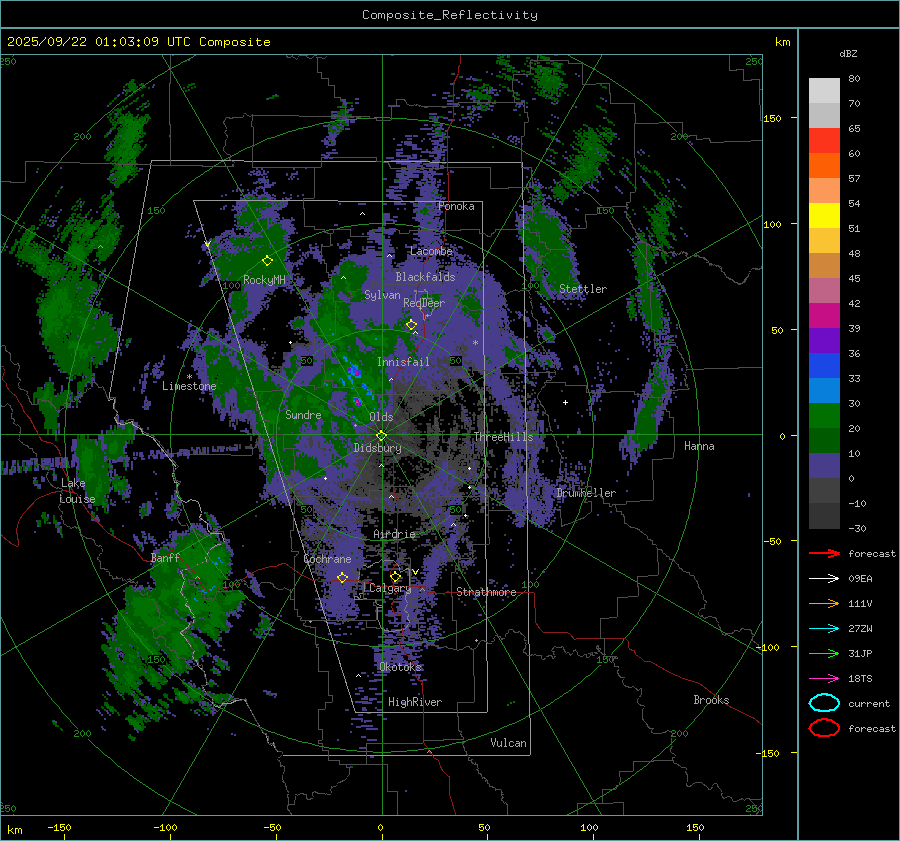Select the Stettler label on the map
Image resolution: width=900 pixels, height=841 pixels.
pos(582,289)
